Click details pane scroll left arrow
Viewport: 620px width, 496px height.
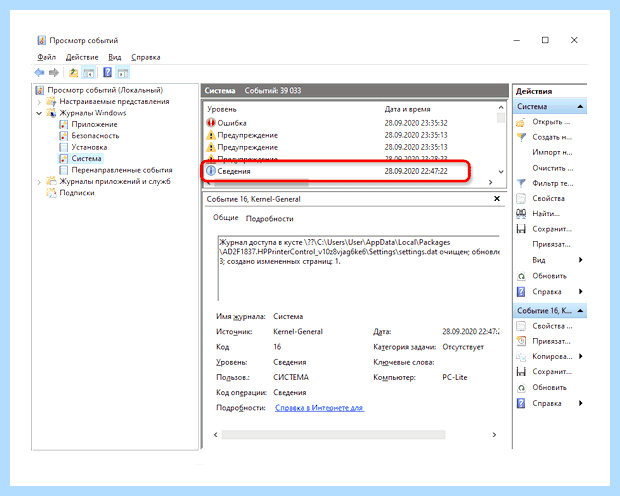(215, 435)
